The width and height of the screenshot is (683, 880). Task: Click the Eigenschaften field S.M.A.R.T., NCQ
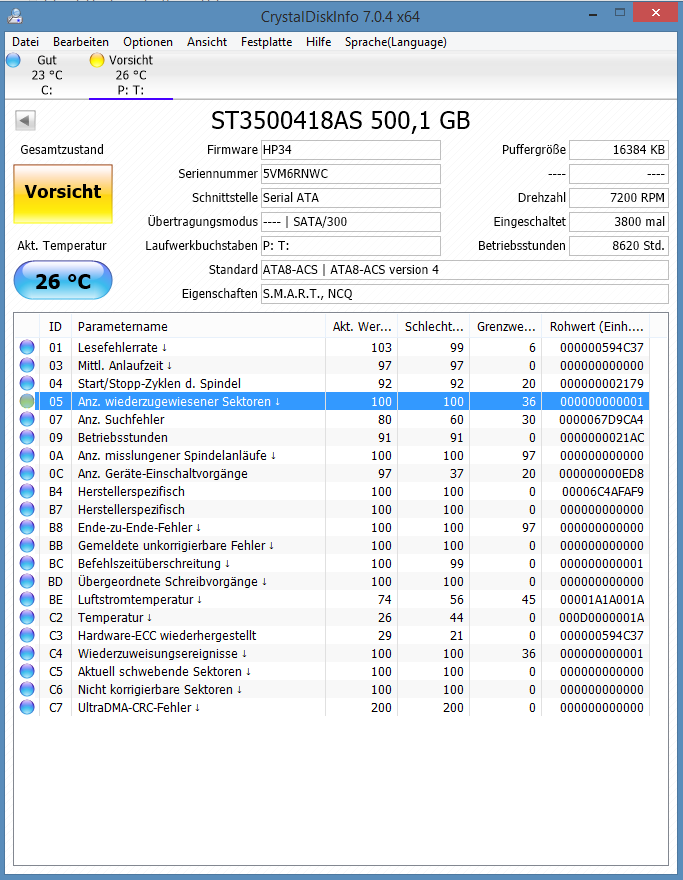point(465,294)
